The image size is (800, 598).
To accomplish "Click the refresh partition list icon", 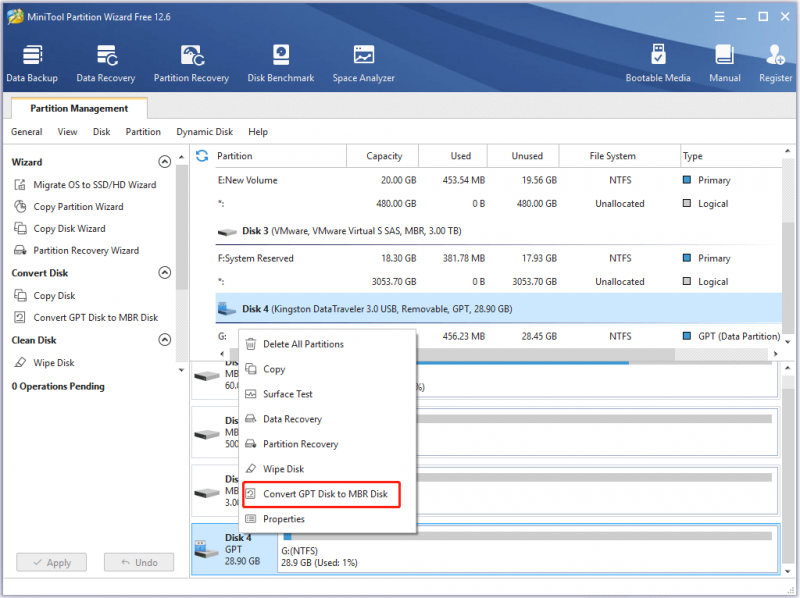I will [202, 156].
